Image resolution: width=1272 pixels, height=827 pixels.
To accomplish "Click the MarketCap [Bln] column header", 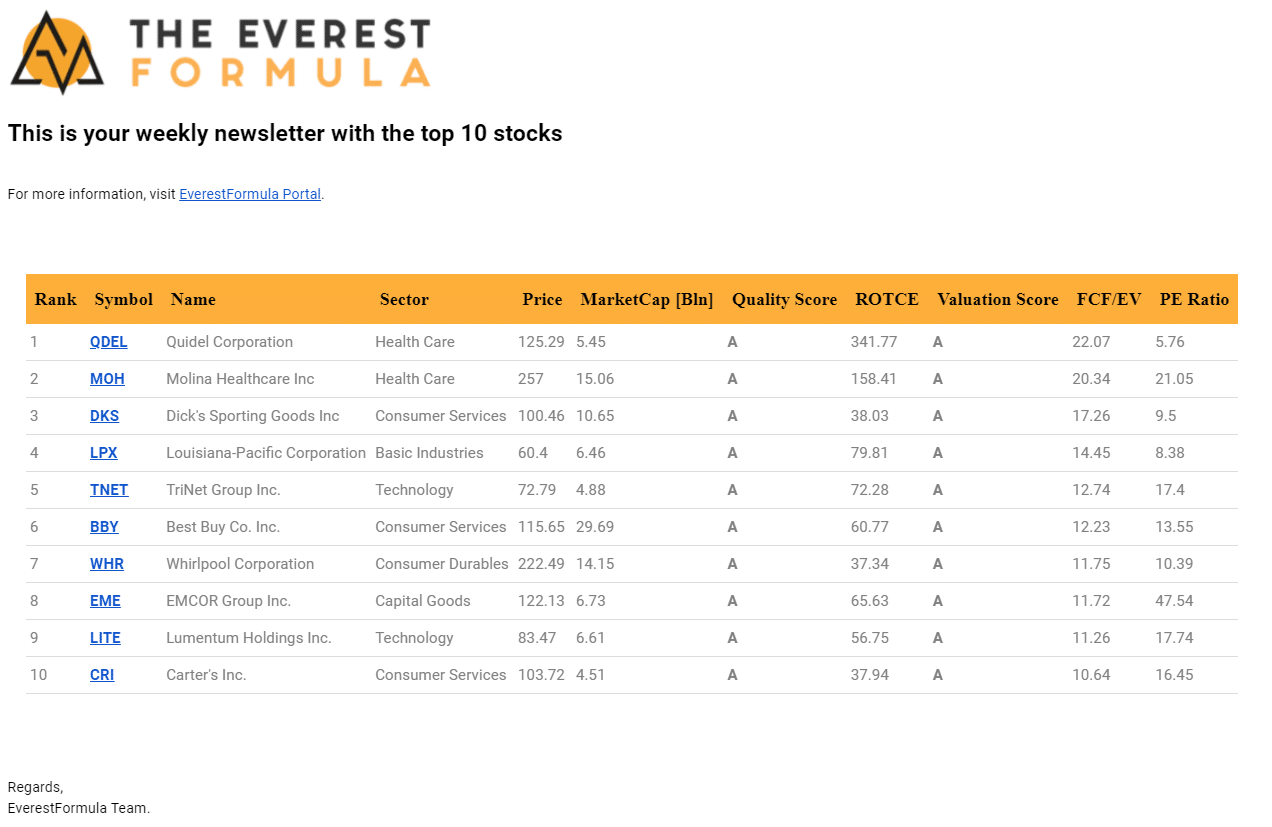I will 647,300.
